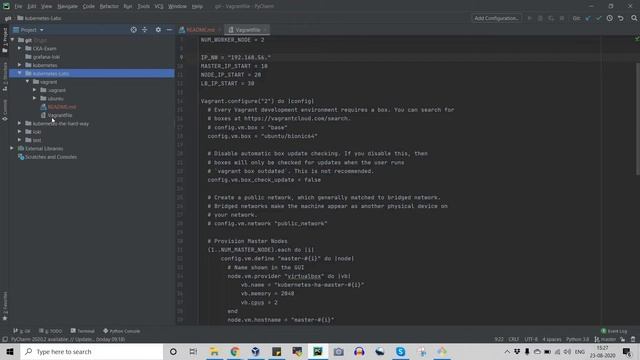640x360 pixels.
Task: Click the Run triangle in toolbar
Action: [530, 18]
